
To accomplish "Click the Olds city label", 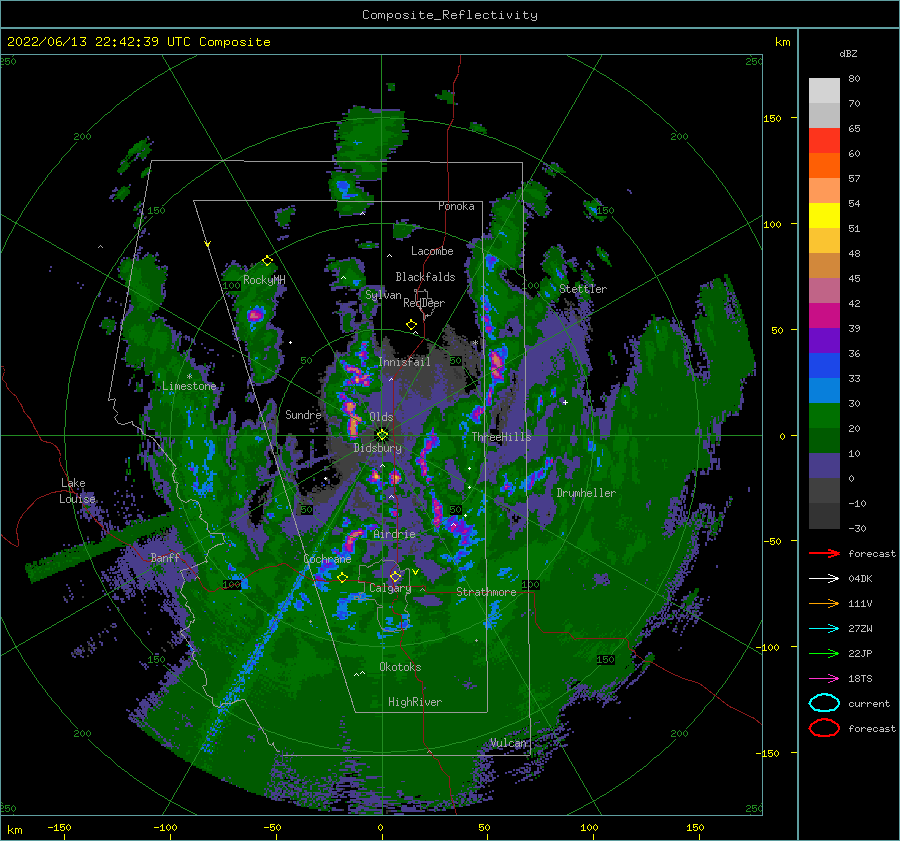I will pyautogui.click(x=381, y=417).
